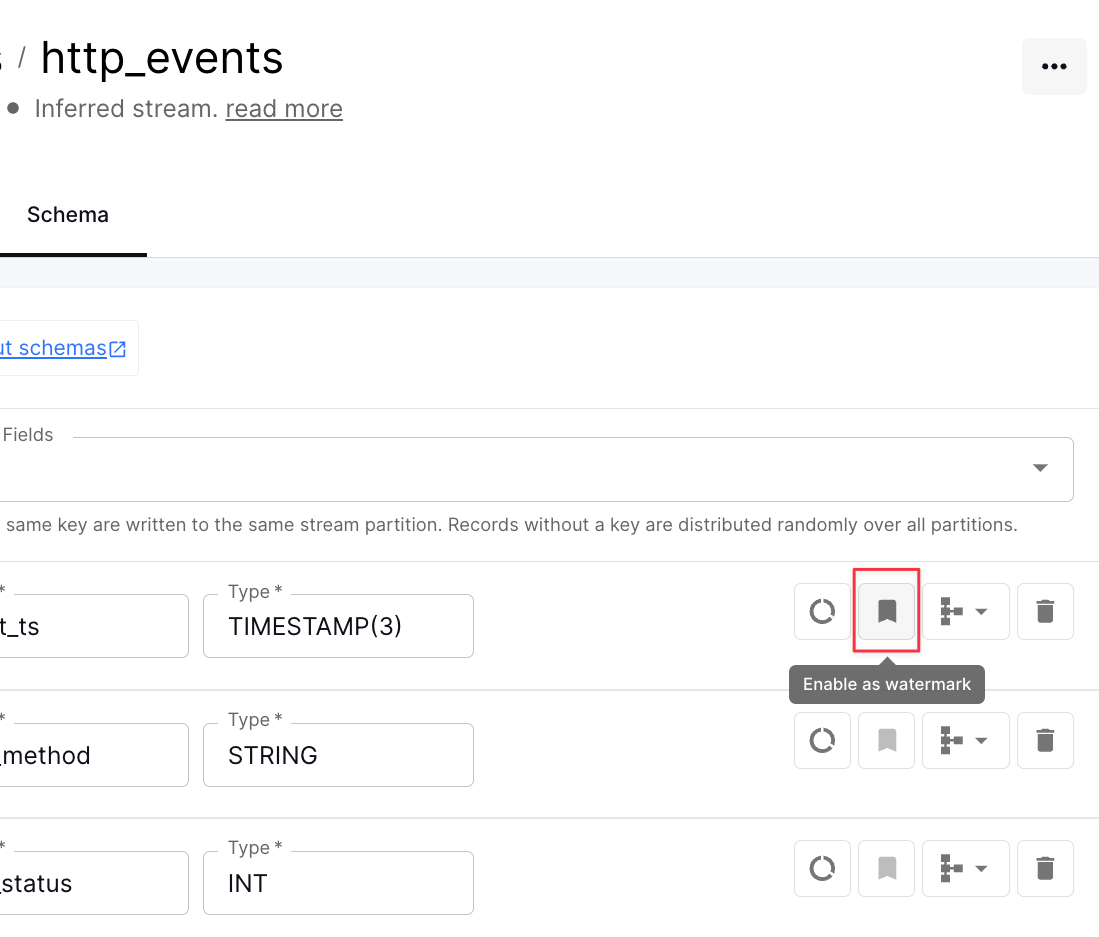Click the read more link
This screenshot has height=937, width=1099.
[x=283, y=108]
